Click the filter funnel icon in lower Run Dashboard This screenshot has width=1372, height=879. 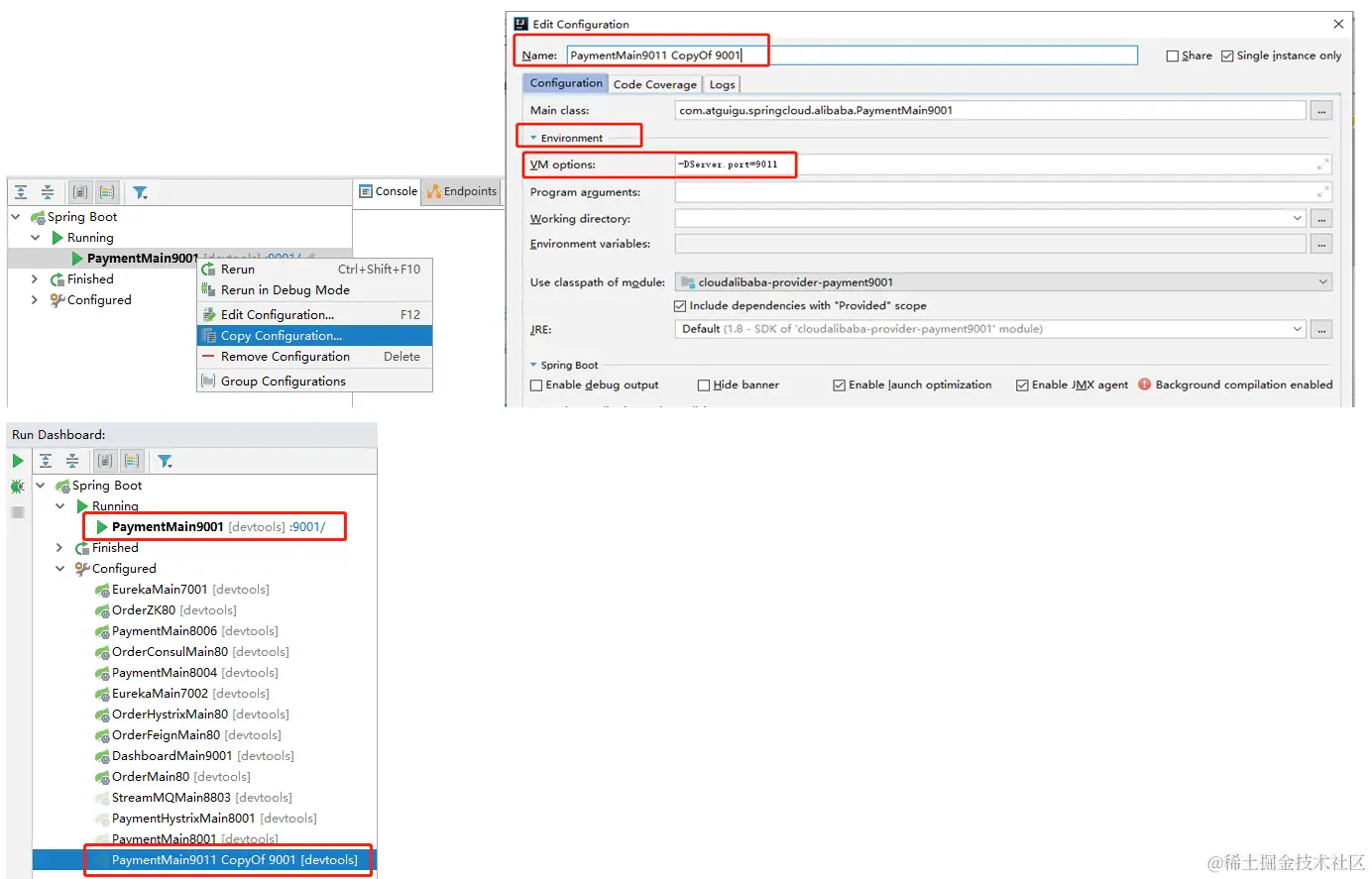pyautogui.click(x=165, y=461)
